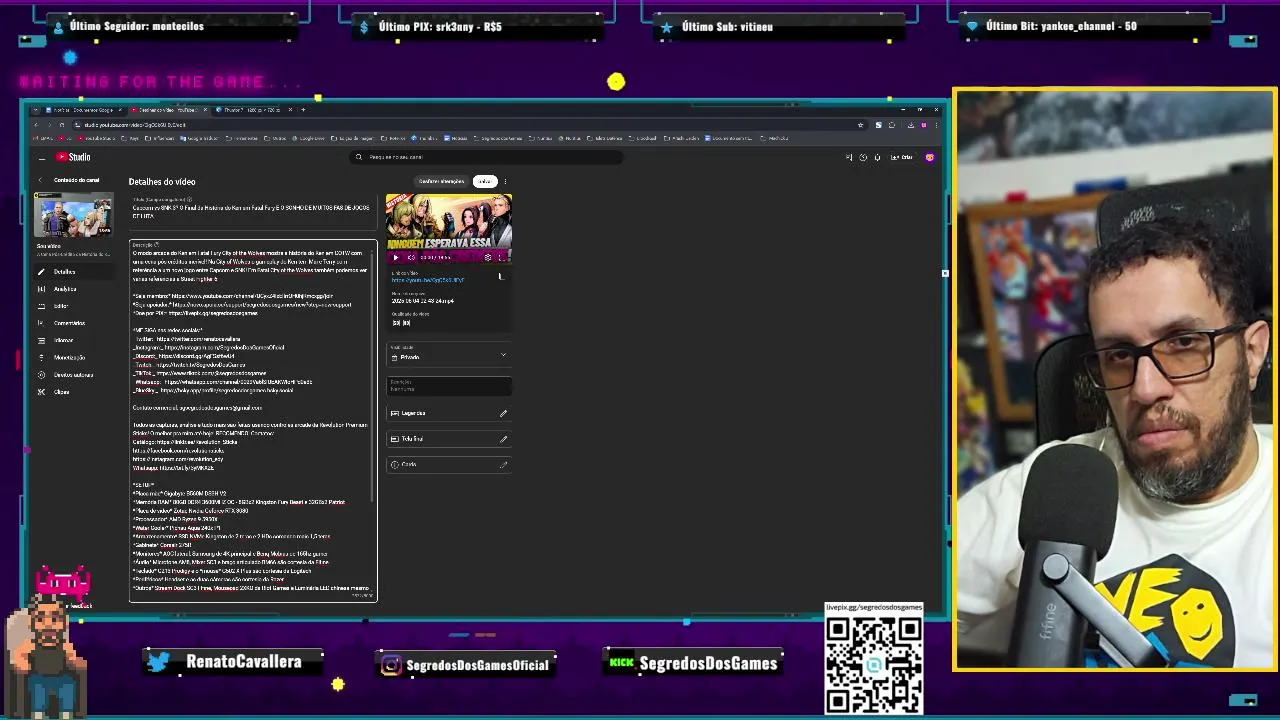Reload the page in the browser
The image size is (1280, 720).
click(61, 125)
